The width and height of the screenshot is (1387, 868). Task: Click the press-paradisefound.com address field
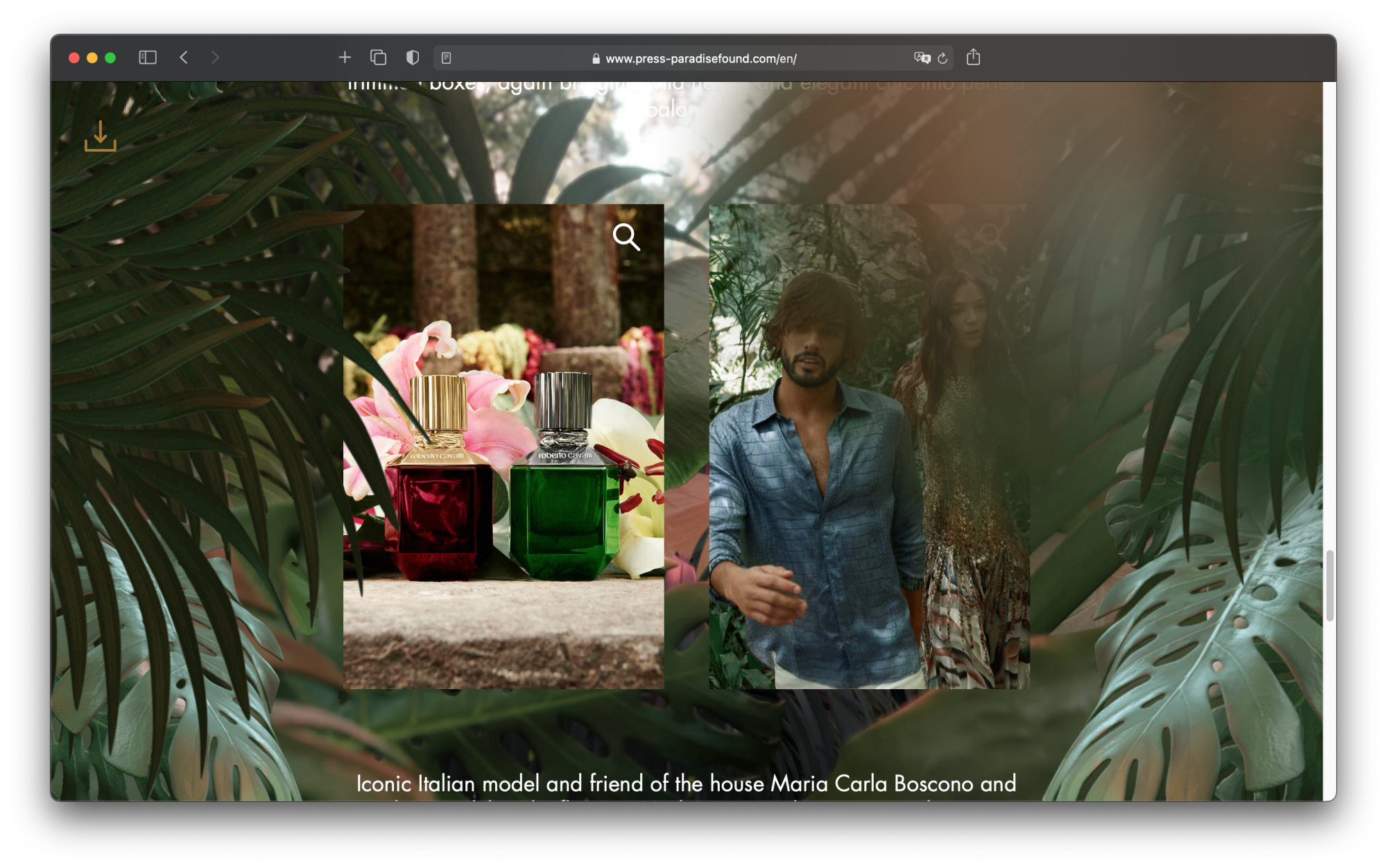[x=700, y=59]
